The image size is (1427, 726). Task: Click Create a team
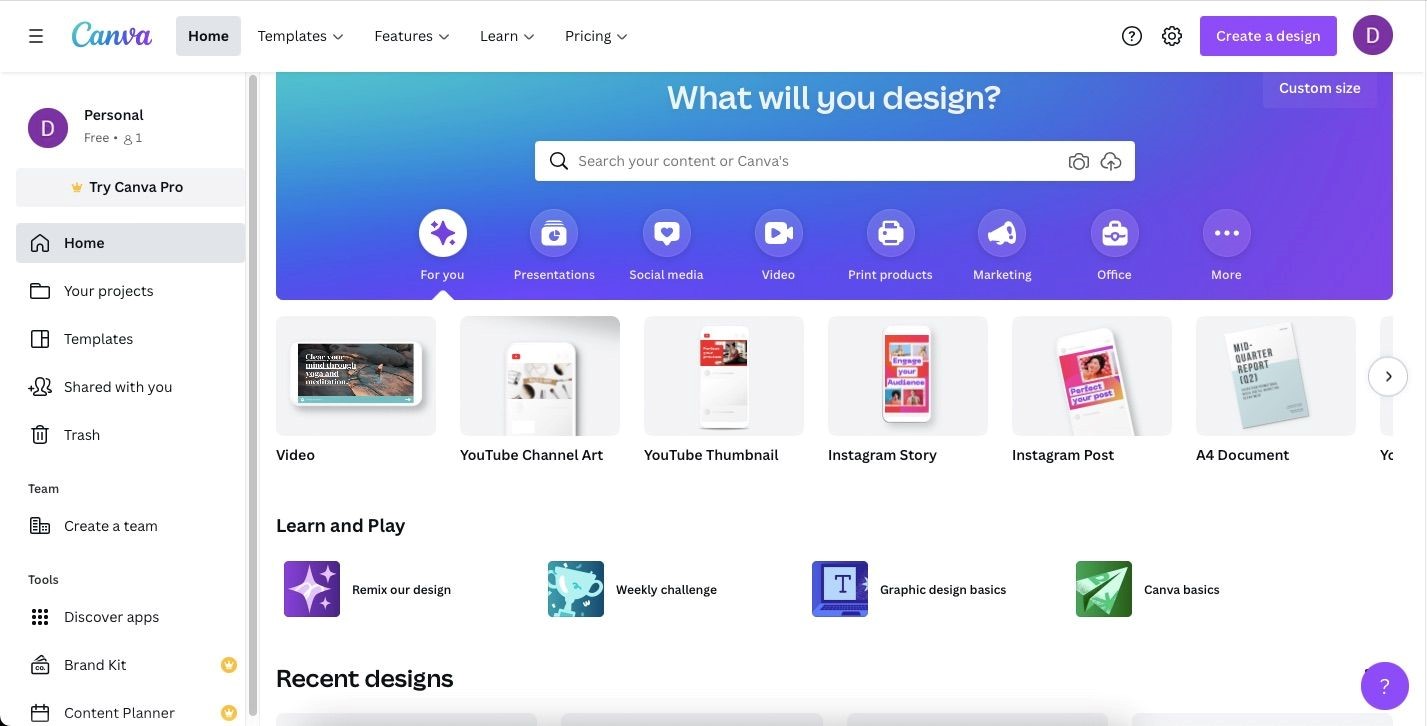(x=130, y=526)
